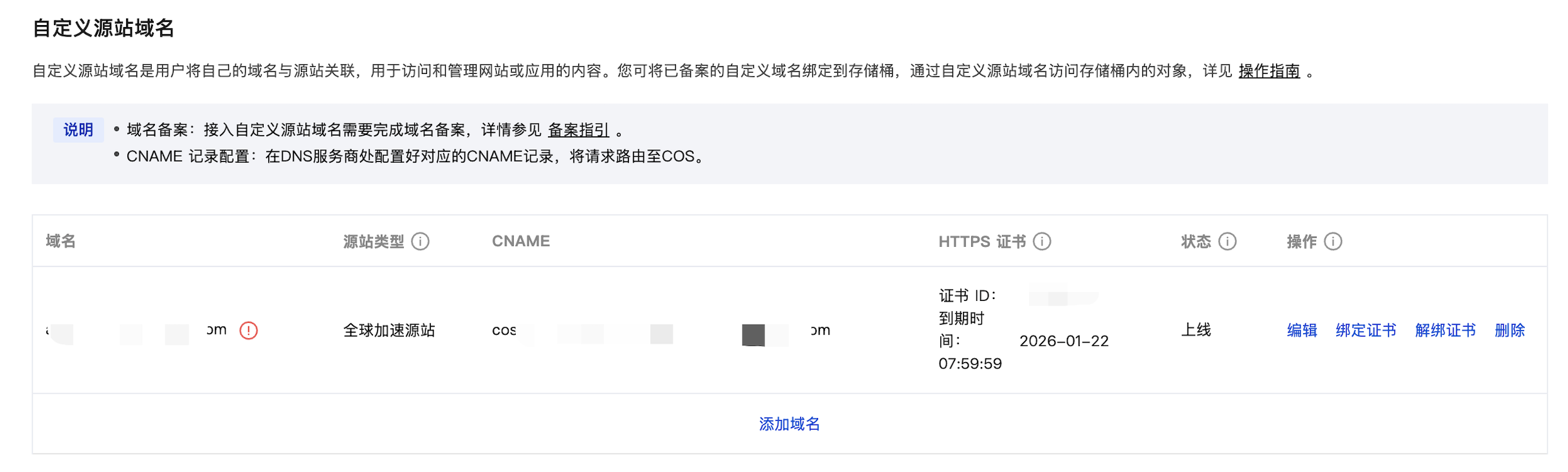Image resolution: width=1568 pixels, height=472 pixels.
Task: Click 解绑证书 to unbind the certificate
Action: pyautogui.click(x=1445, y=331)
